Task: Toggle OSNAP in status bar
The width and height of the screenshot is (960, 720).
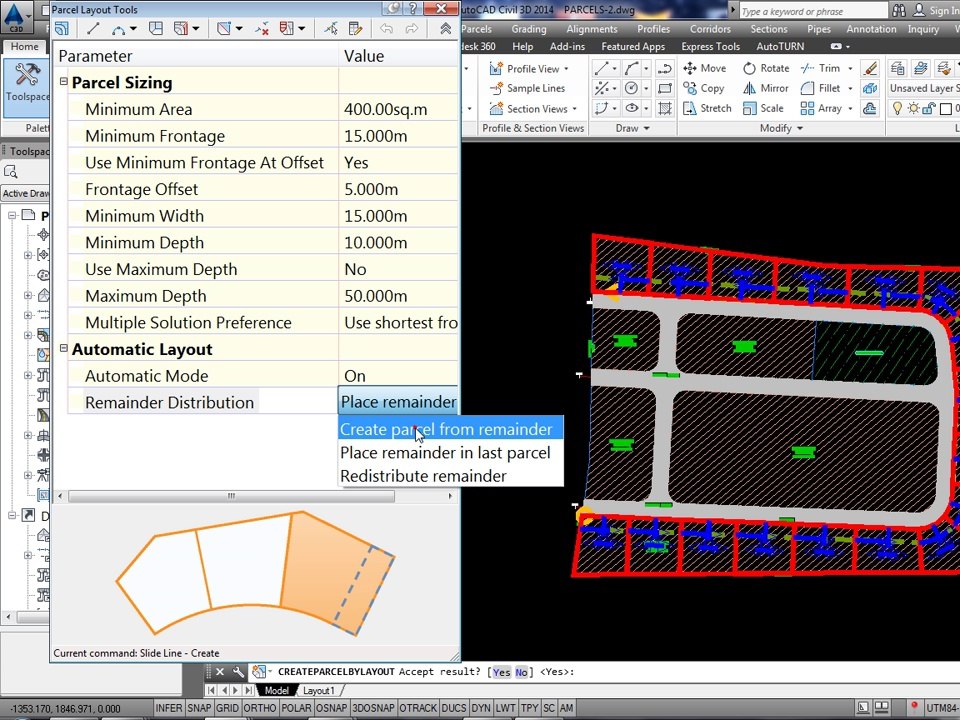Action: tap(332, 708)
